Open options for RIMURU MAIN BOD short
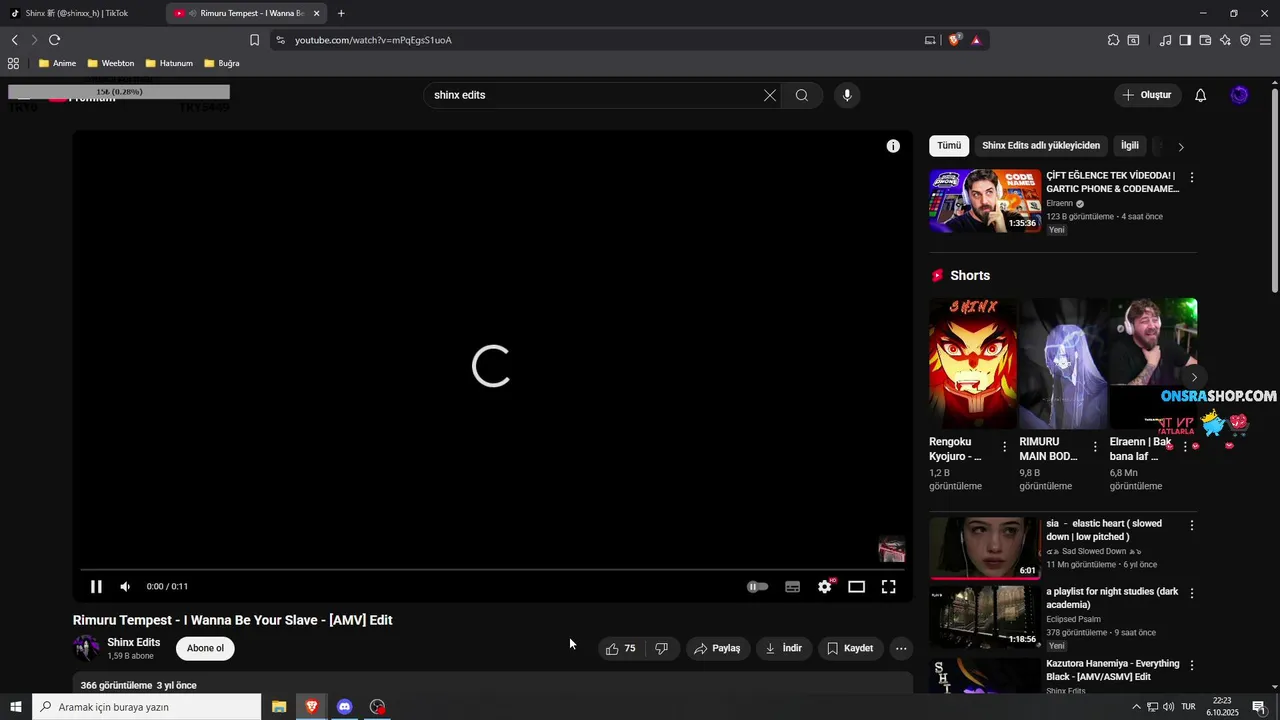The image size is (1280, 720). (x=1095, y=447)
